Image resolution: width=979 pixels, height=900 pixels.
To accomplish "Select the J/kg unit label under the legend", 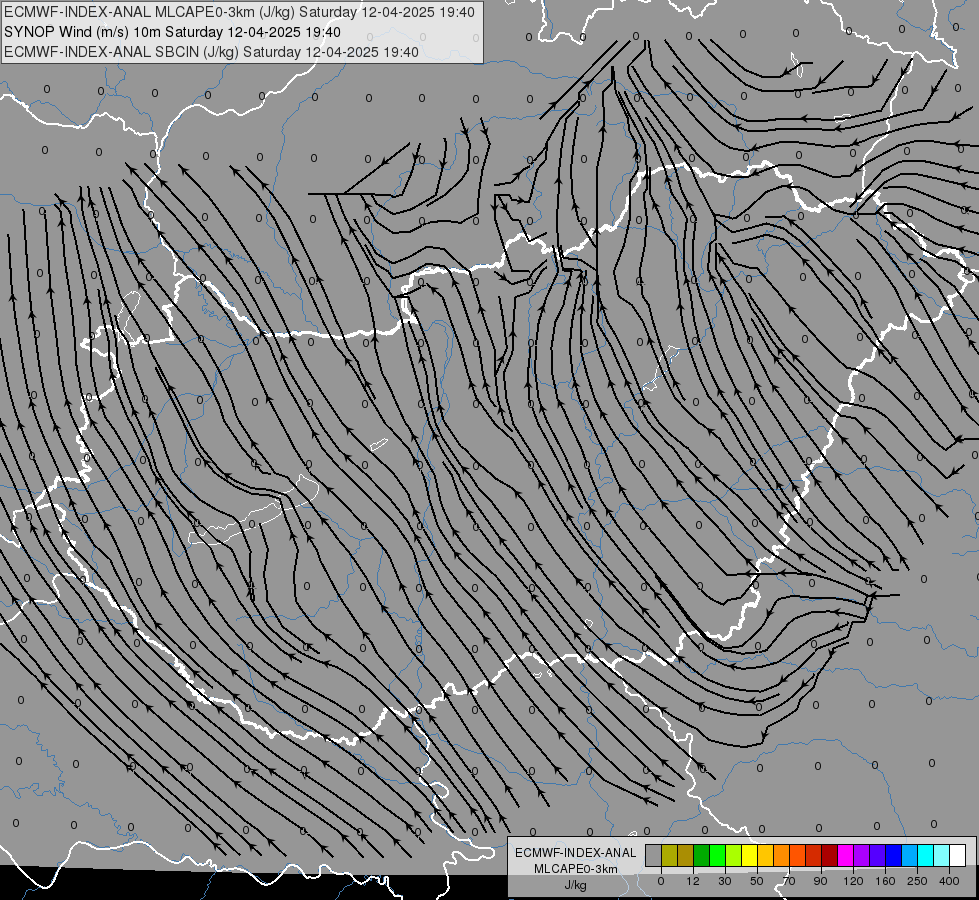I will tap(575, 884).
